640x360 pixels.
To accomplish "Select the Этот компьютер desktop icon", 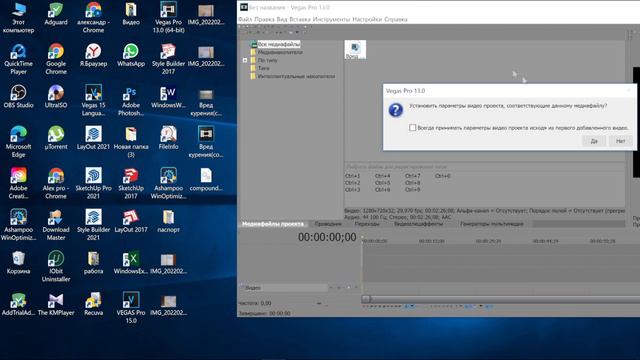I will tap(18, 17).
